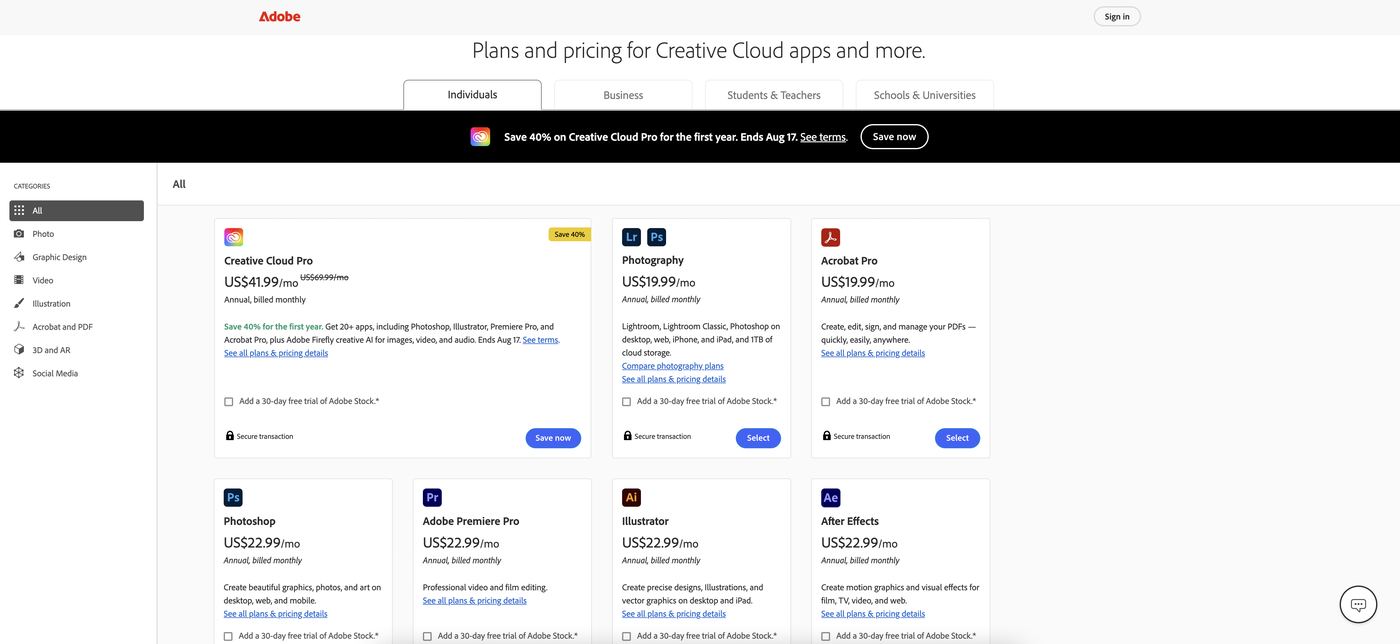Click the Save 40% badge
1400x644 pixels.
(570, 234)
